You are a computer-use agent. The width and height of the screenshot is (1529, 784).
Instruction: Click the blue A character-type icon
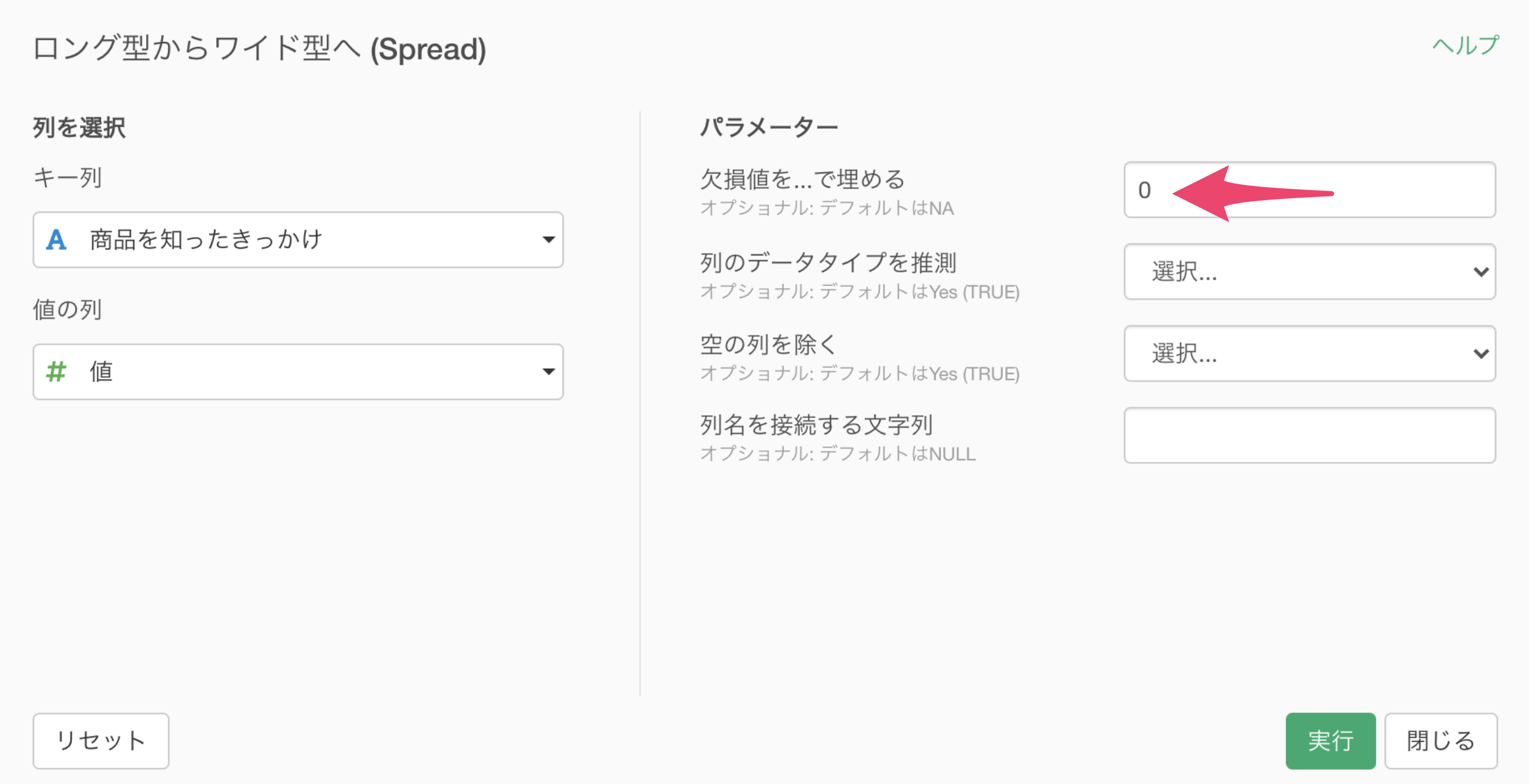[56, 240]
